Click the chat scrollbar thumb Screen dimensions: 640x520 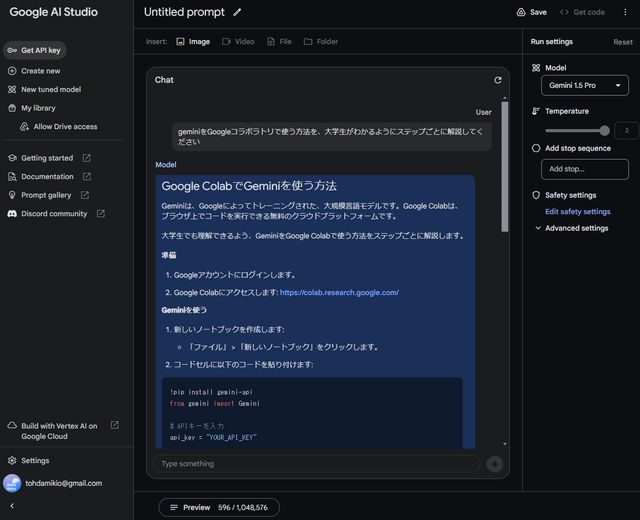(505, 167)
